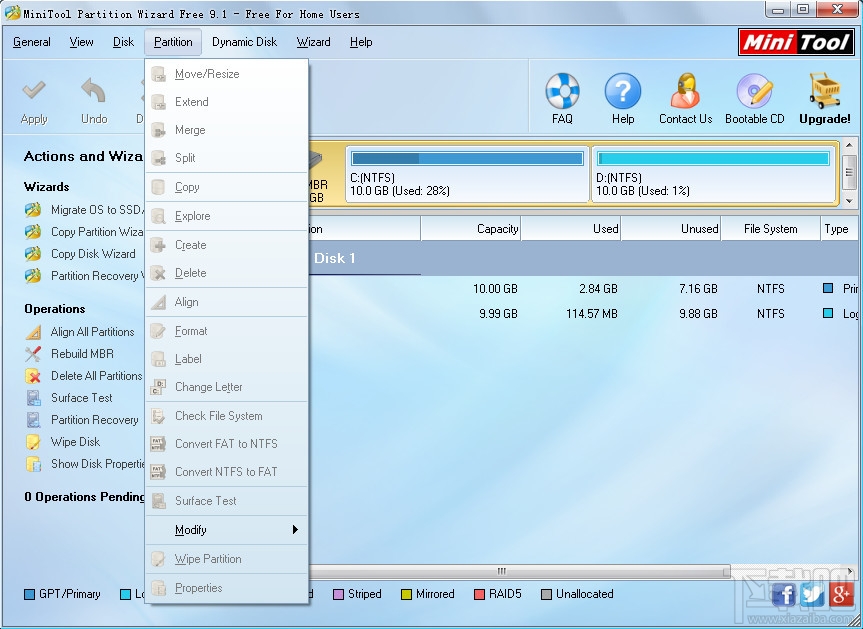The height and width of the screenshot is (629, 863).
Task: Click the Twitter icon in the corner
Action: point(813,593)
